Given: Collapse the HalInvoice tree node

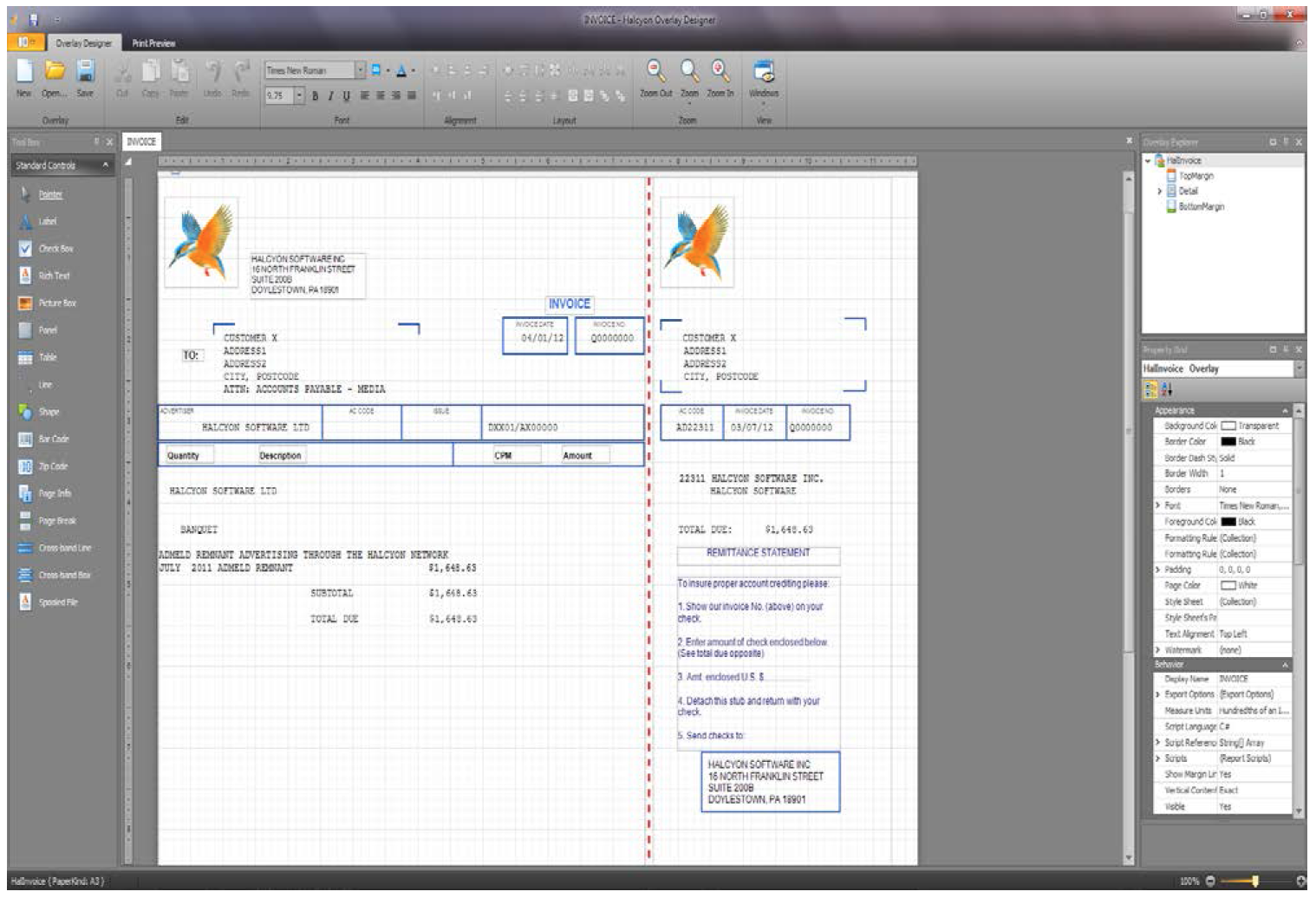Looking at the screenshot, I should [1148, 161].
